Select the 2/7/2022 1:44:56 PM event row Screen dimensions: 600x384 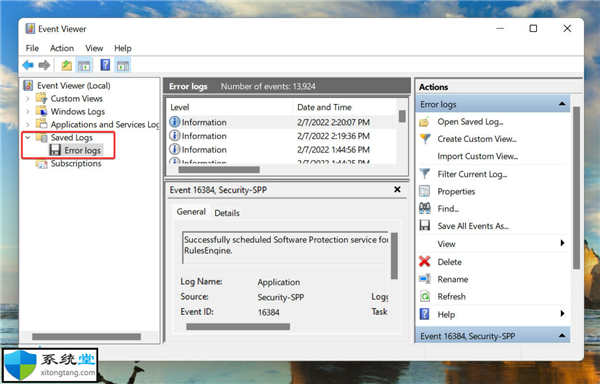click(282, 150)
